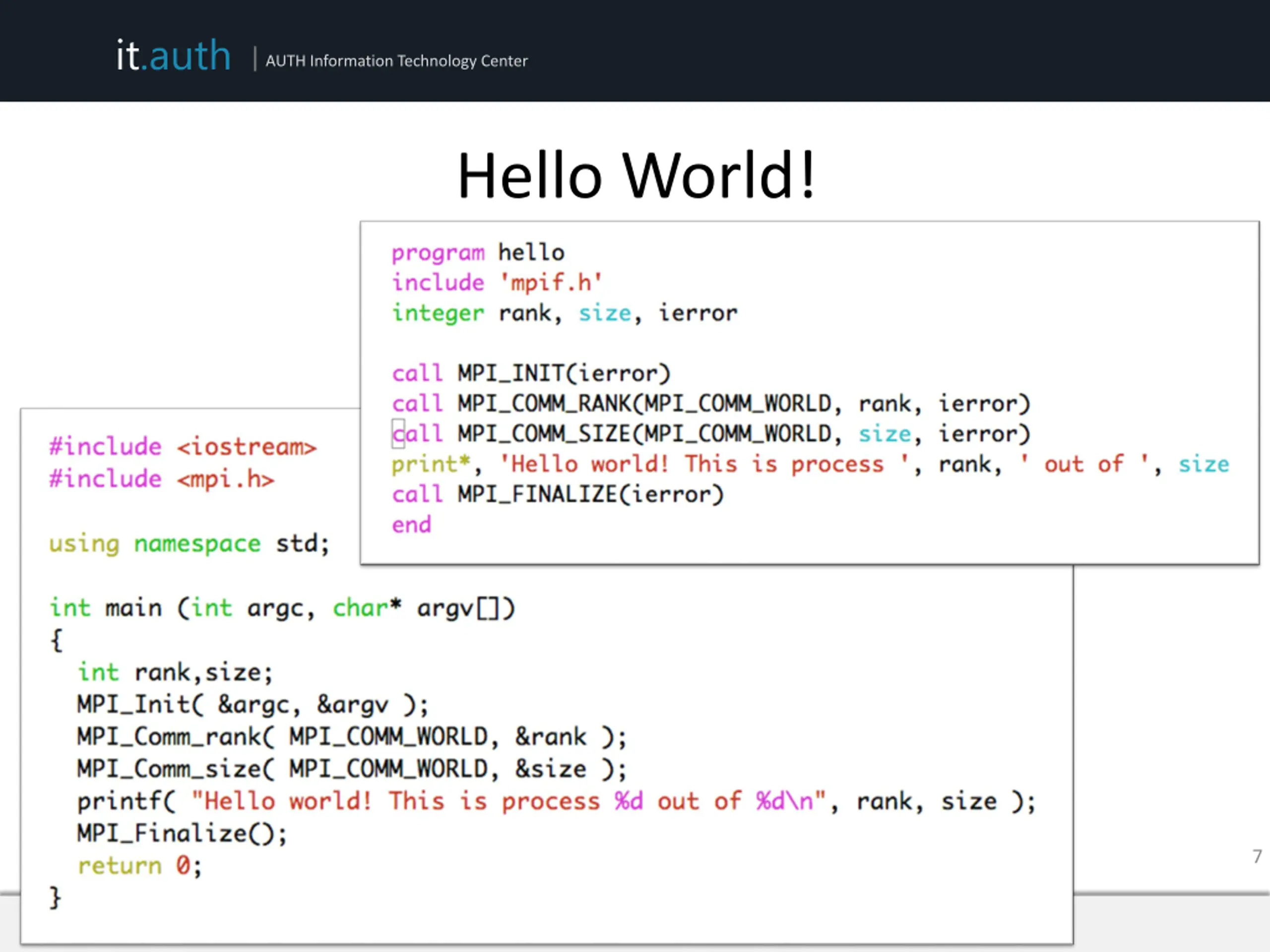Click the call MPI_COMM_SIZE line
This screenshot has width=1270, height=952.
711,434
